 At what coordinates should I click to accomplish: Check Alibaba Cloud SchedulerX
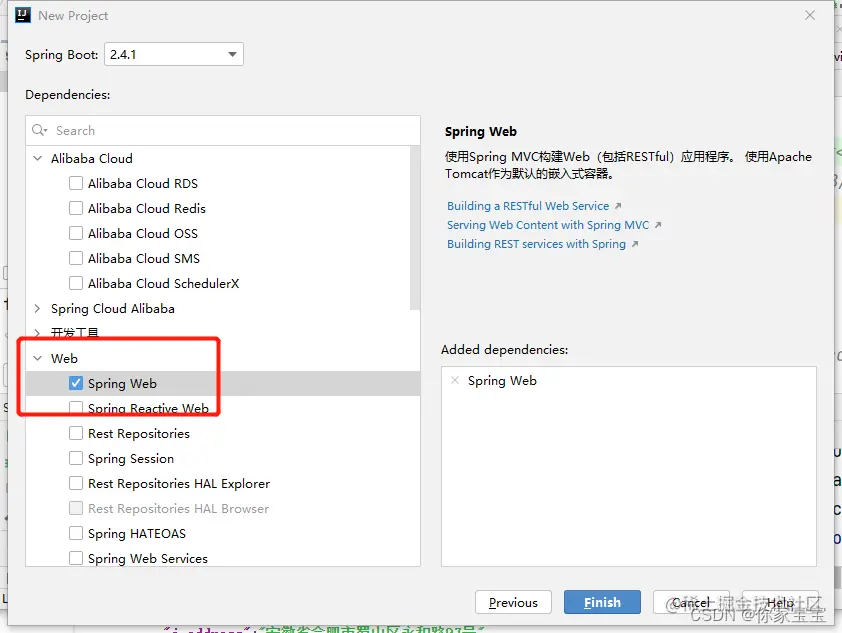coord(76,283)
